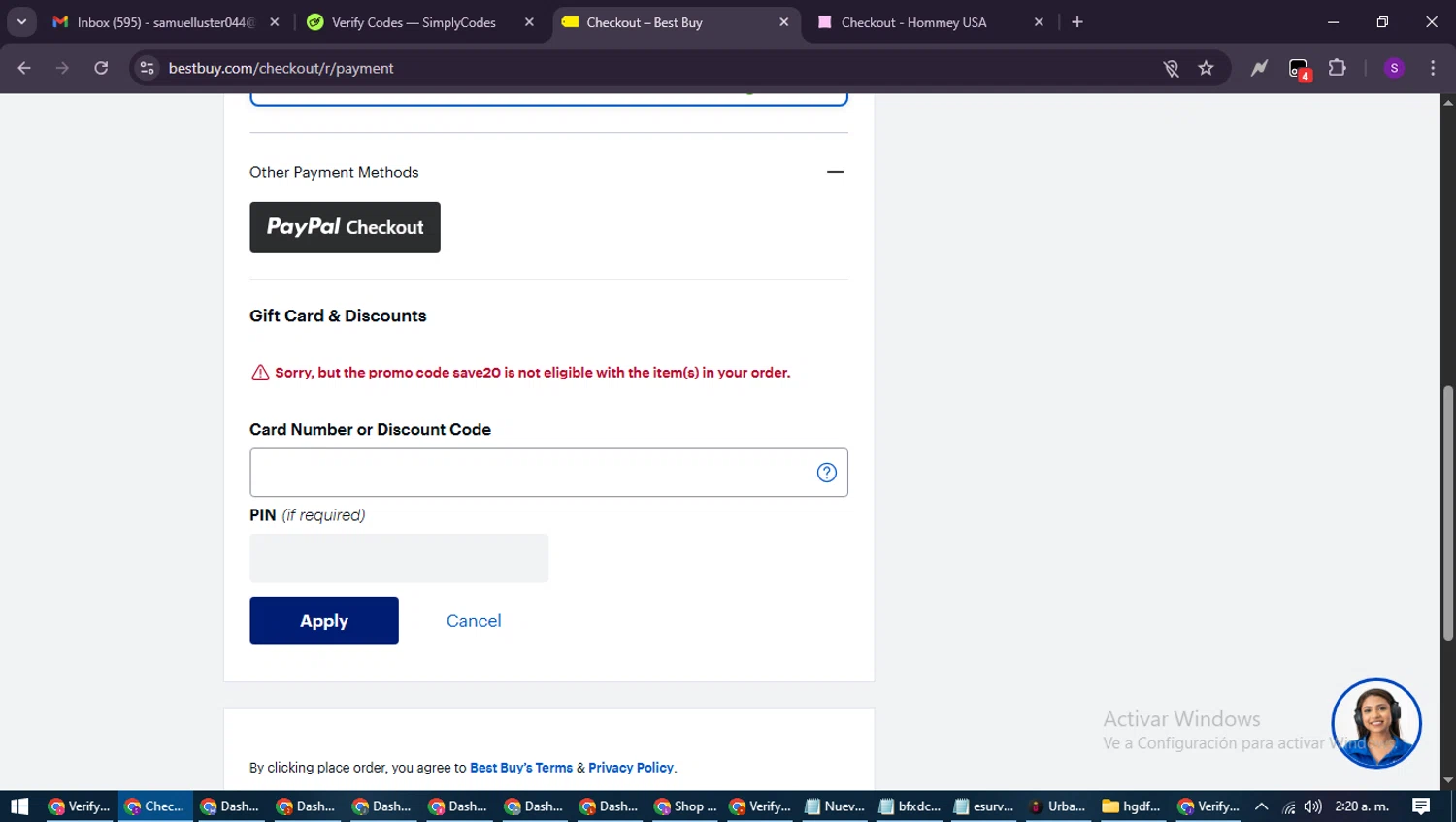
Task: Switch to the Gmail Inbox tab
Action: point(165,22)
